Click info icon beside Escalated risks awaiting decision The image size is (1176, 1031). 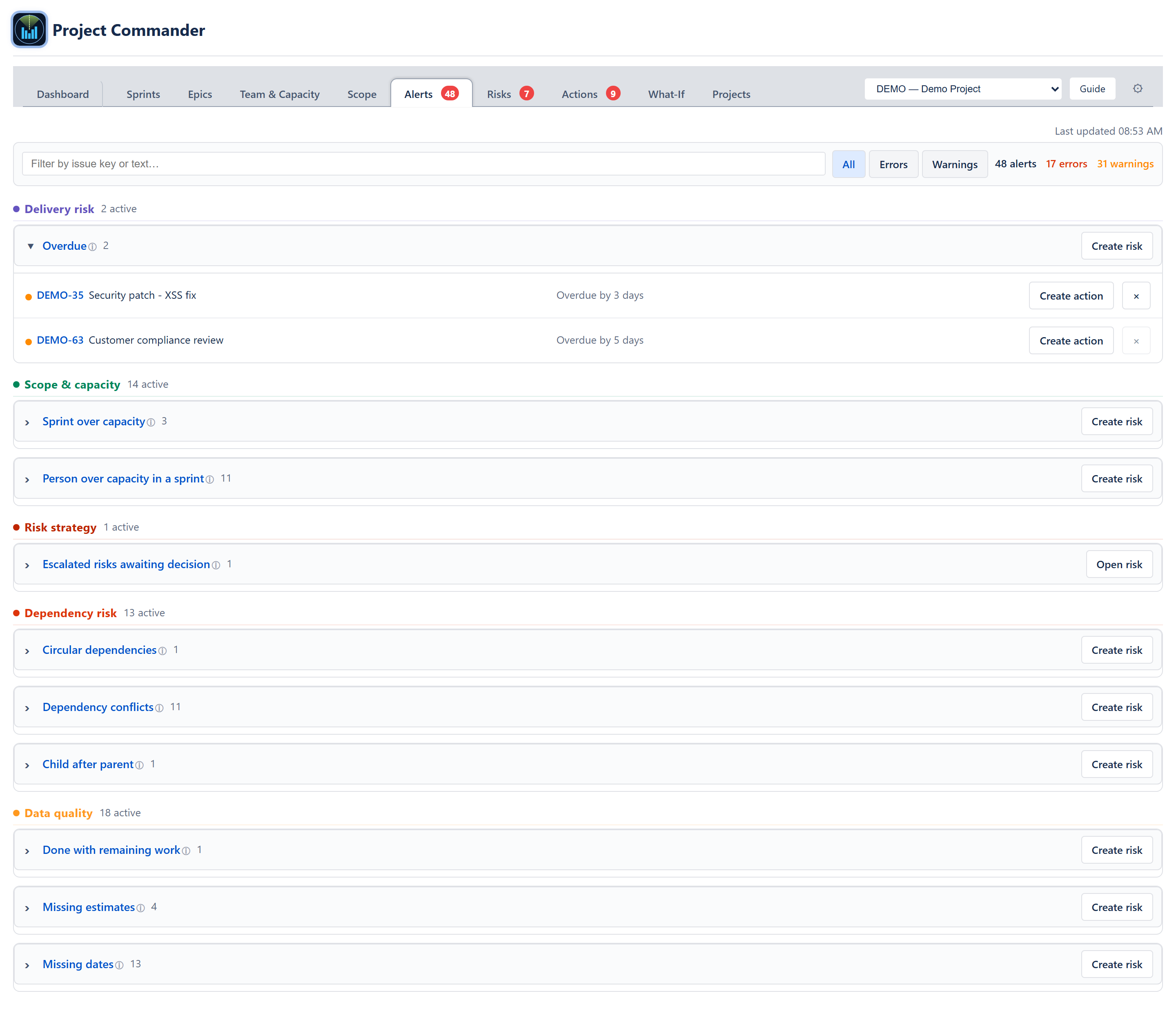click(x=216, y=565)
